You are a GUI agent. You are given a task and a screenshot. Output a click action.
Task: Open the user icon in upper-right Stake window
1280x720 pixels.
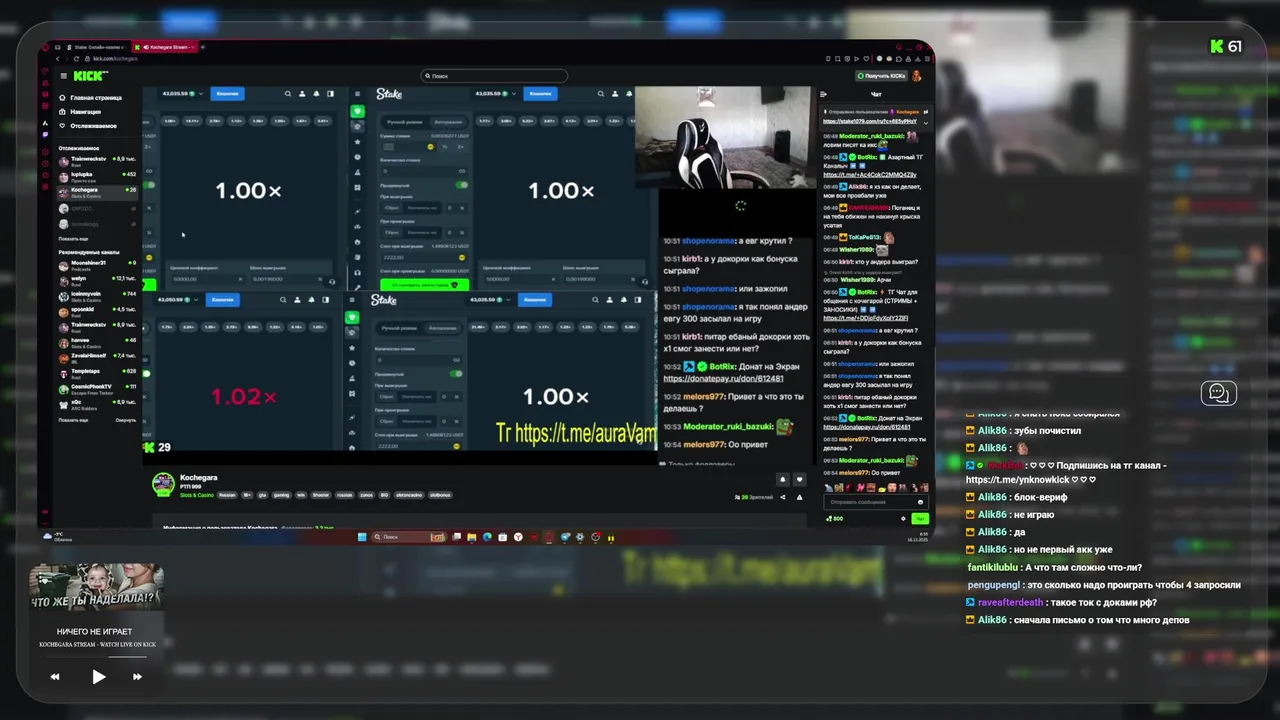(x=614, y=94)
